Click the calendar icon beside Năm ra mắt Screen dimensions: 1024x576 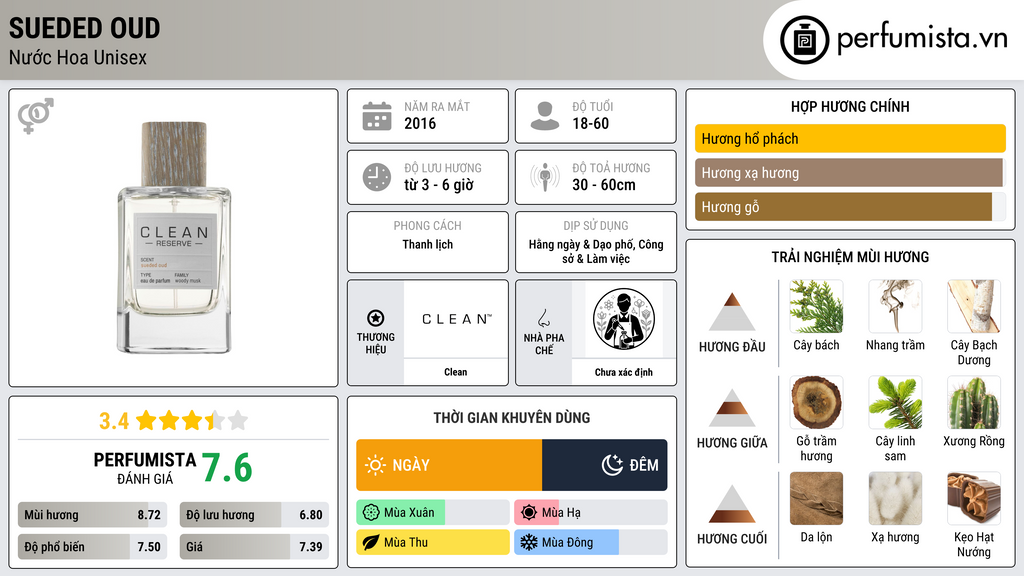coord(377,116)
